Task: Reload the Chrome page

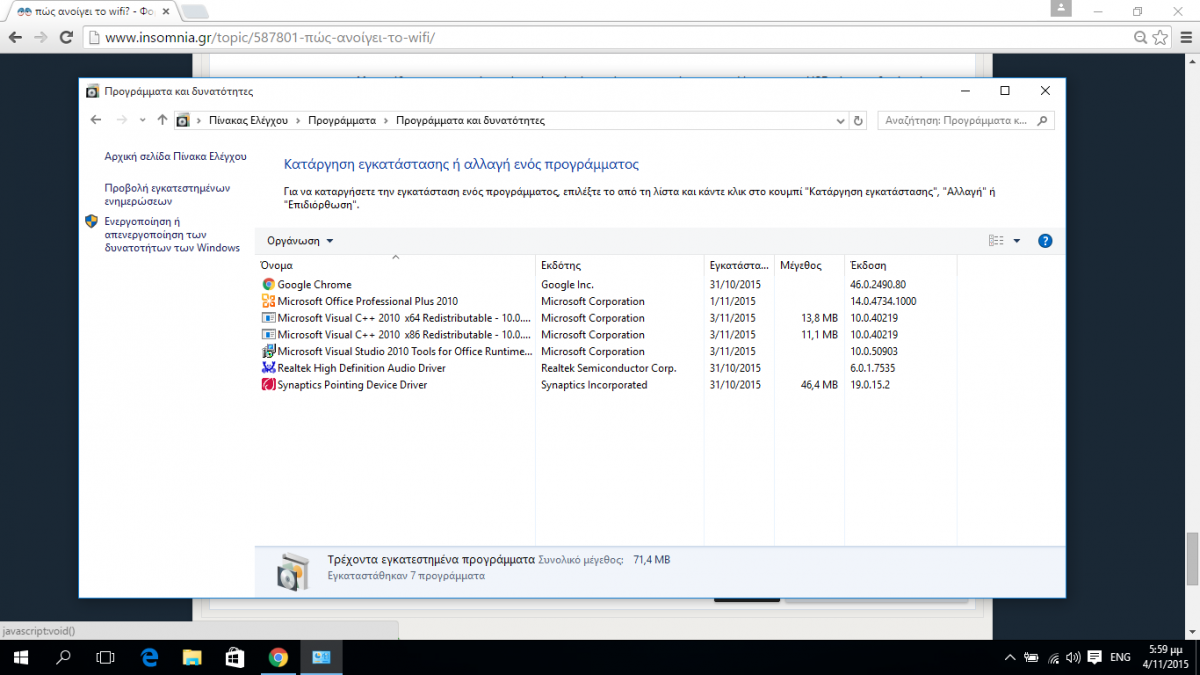Action: 66,37
